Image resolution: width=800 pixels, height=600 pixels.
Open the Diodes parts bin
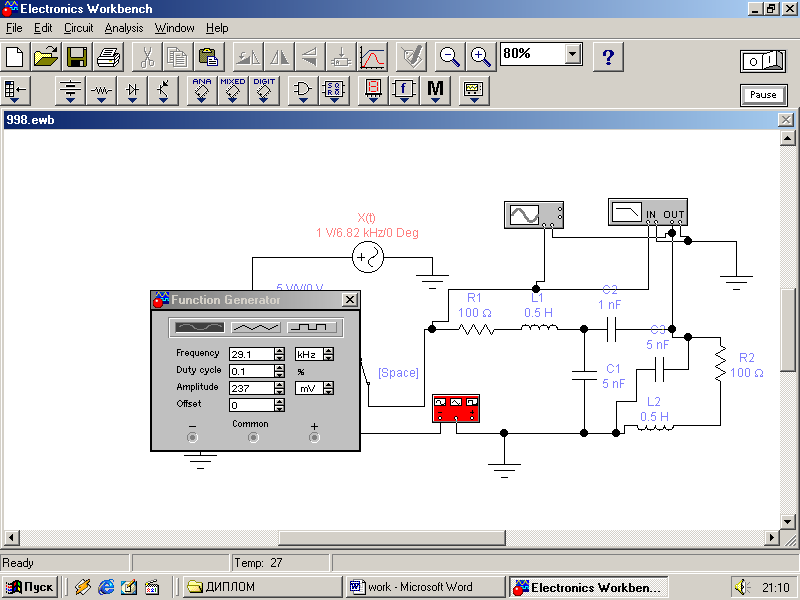132,91
